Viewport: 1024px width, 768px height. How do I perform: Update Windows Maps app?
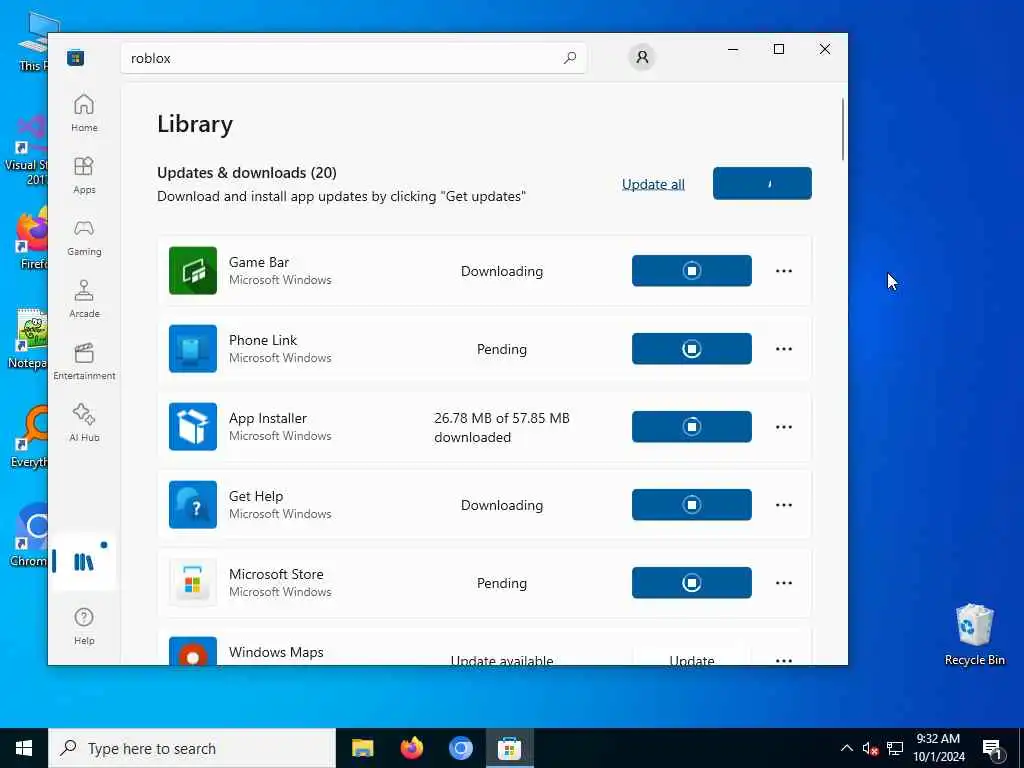click(692, 656)
